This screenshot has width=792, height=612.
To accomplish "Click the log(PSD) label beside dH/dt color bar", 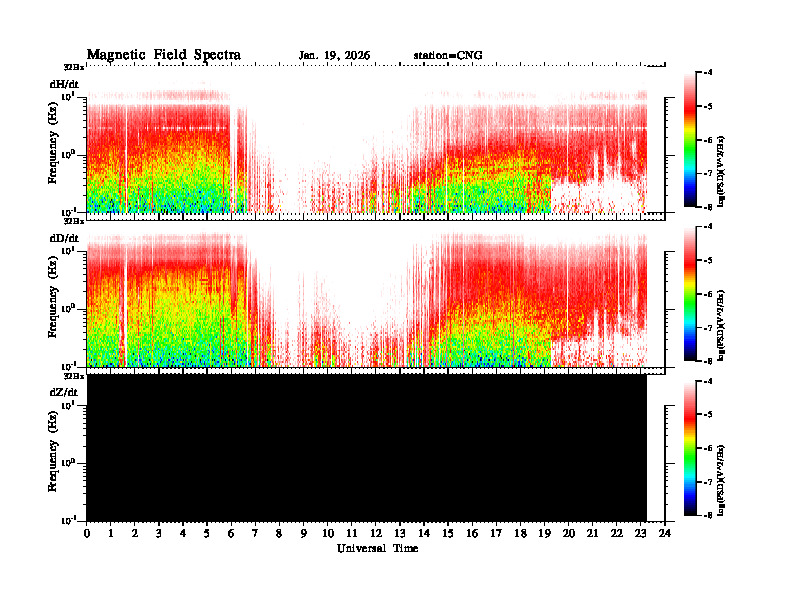I will (721, 171).
